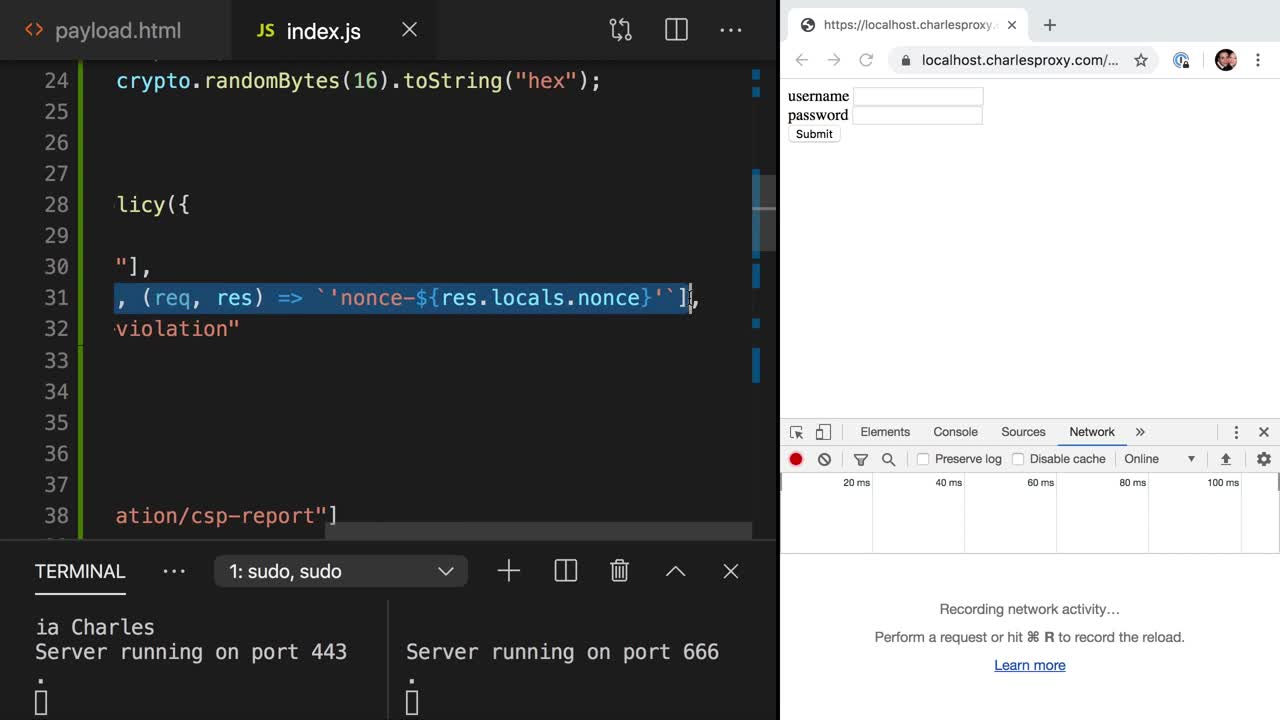This screenshot has height=720, width=1280.
Task: Open DevTools Elements tab
Action: tap(885, 432)
